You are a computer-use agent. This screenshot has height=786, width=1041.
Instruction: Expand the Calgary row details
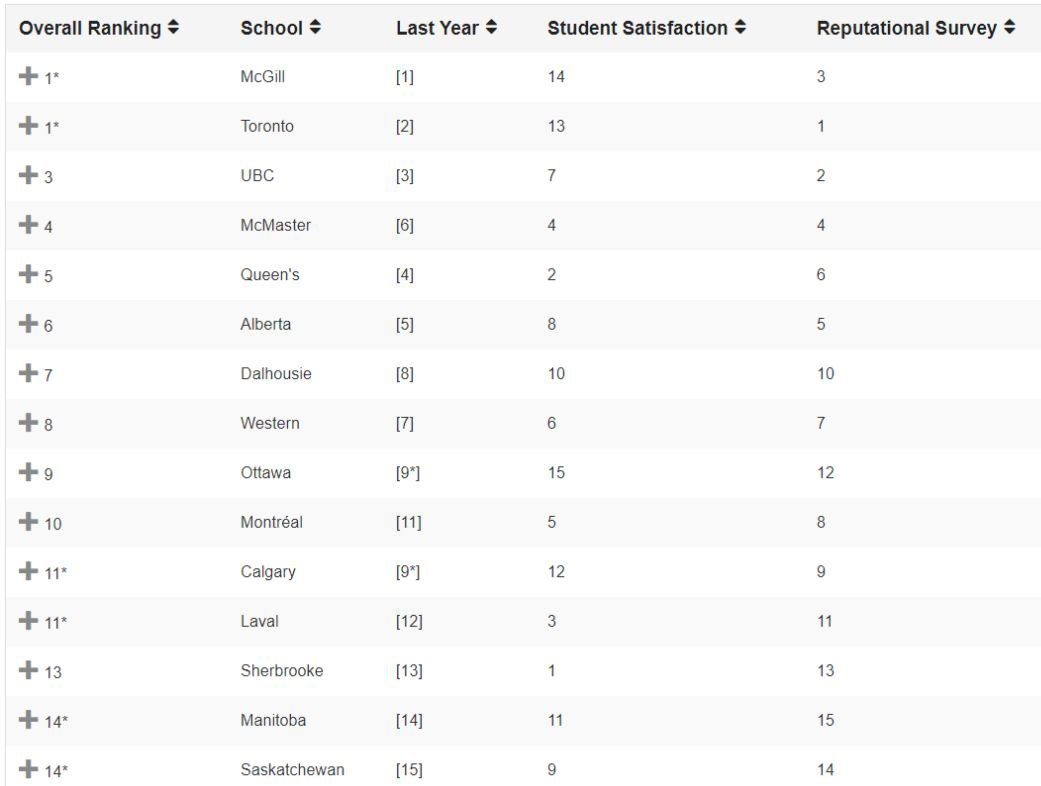(28, 571)
